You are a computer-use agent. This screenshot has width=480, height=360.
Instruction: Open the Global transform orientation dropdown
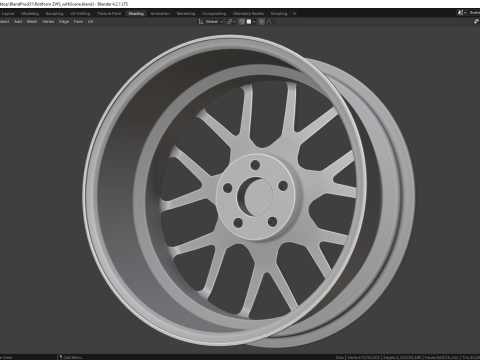(211, 22)
